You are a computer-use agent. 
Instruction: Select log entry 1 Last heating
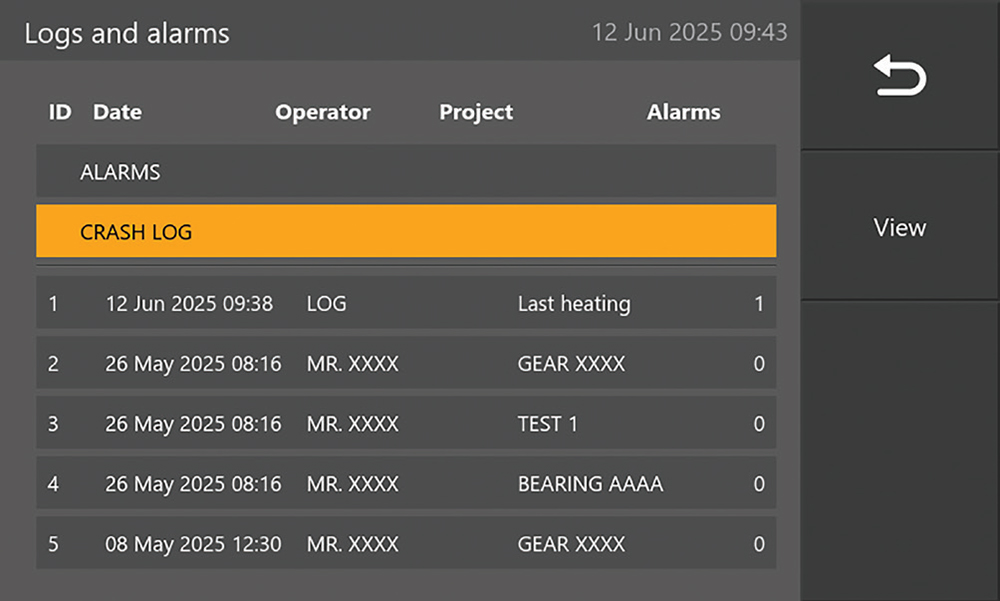tap(406, 303)
